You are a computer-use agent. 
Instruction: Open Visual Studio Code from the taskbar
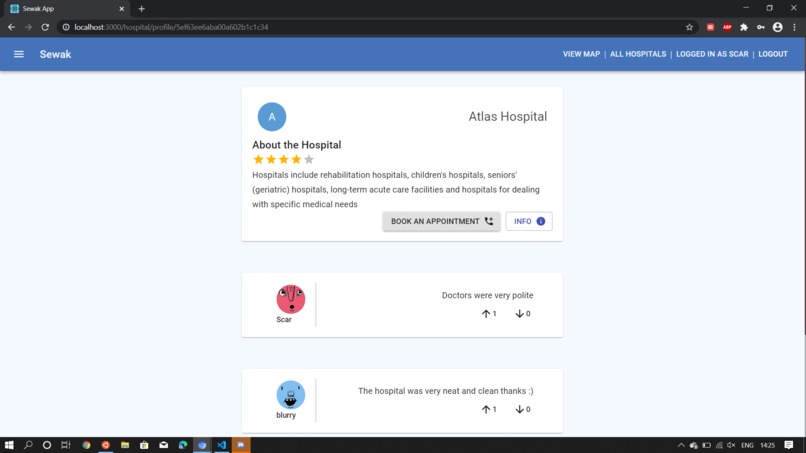pos(222,445)
